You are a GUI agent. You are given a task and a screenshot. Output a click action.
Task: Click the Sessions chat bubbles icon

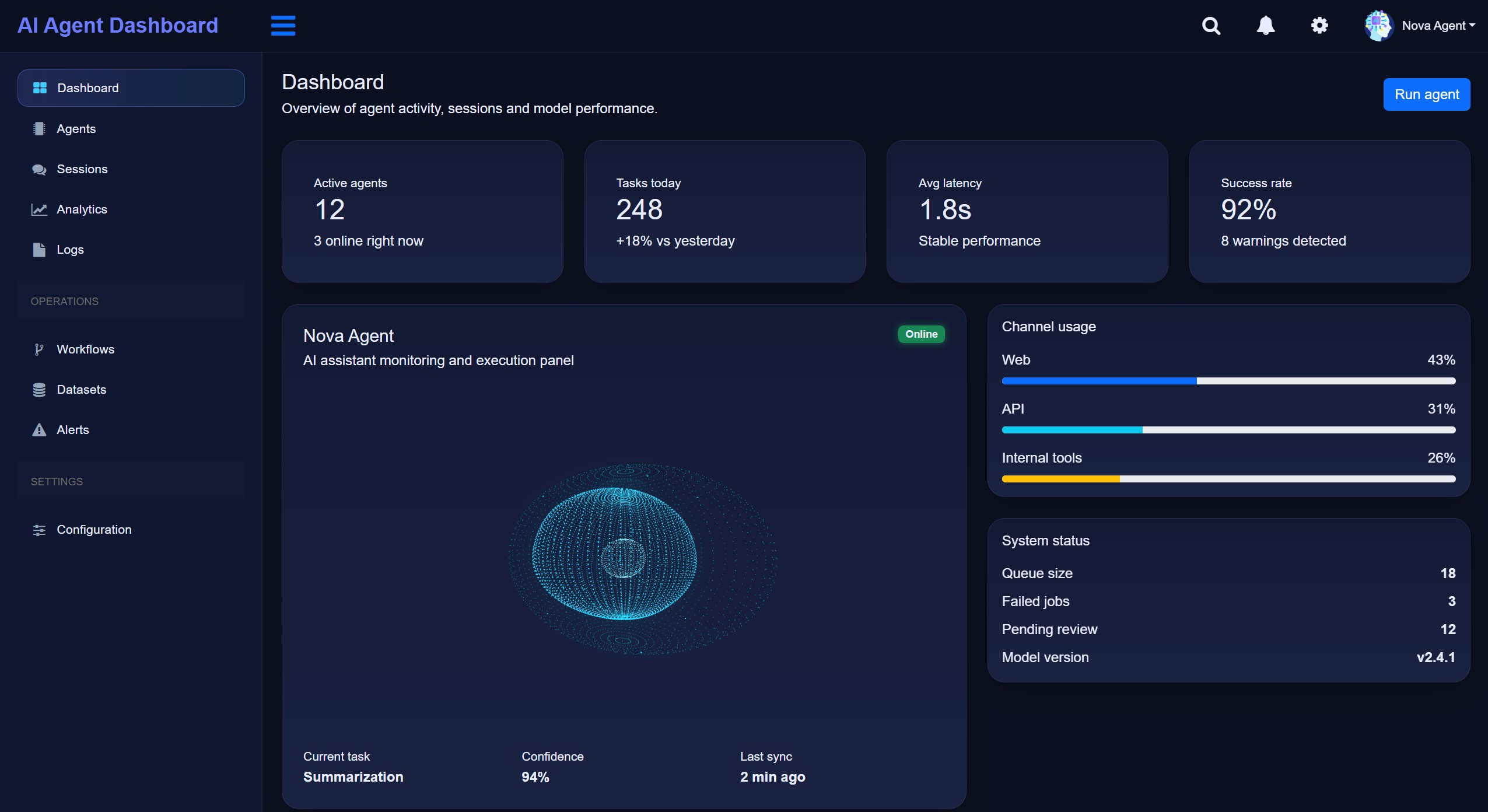click(x=39, y=169)
